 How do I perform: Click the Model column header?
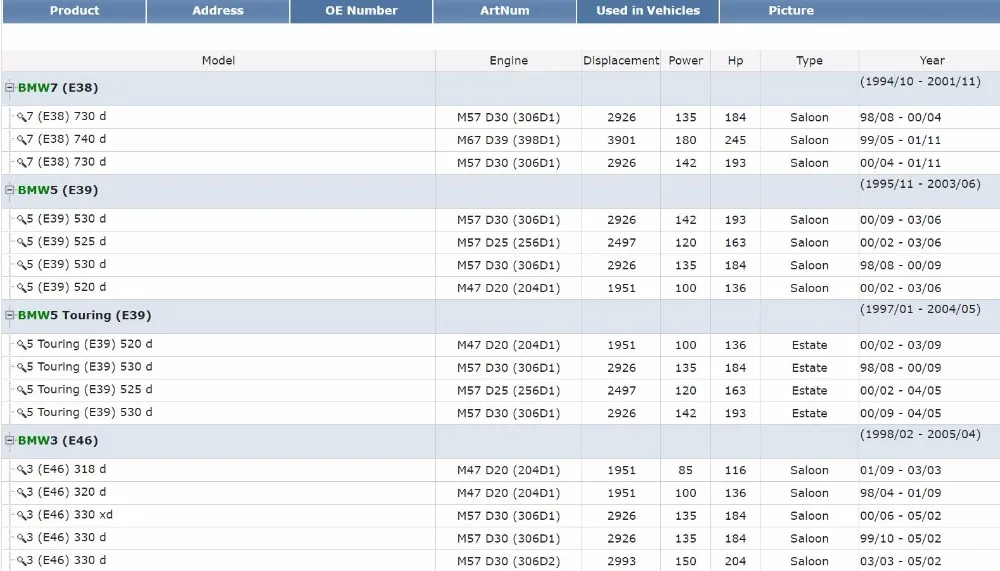point(219,61)
